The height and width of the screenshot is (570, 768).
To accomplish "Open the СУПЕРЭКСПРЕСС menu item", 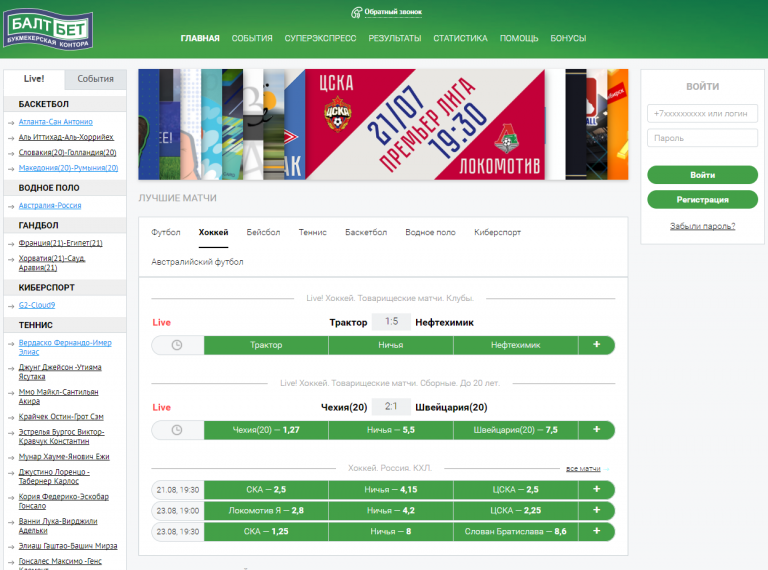I will click(320, 38).
